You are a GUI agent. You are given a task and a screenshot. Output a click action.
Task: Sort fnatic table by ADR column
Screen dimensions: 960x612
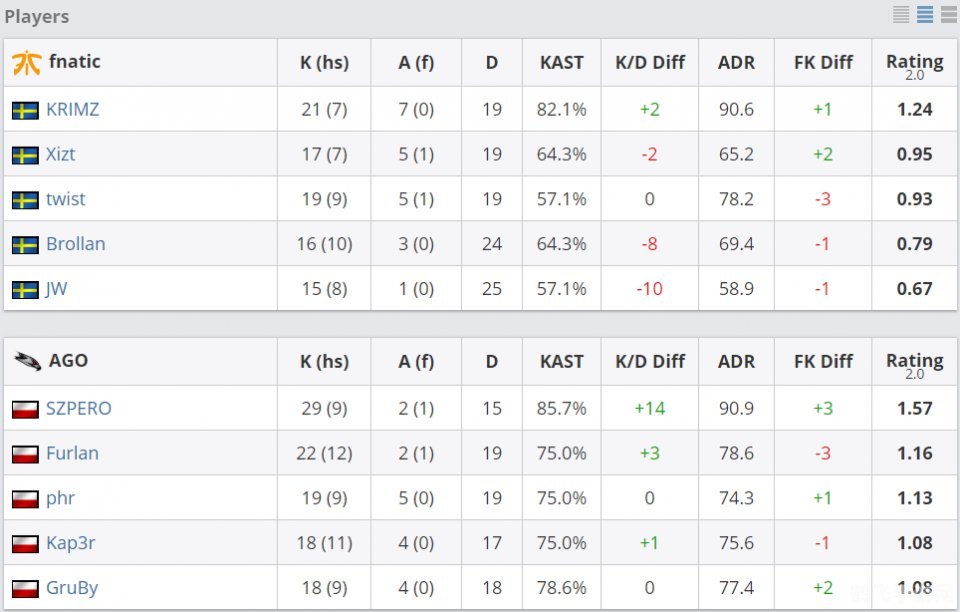(x=736, y=62)
